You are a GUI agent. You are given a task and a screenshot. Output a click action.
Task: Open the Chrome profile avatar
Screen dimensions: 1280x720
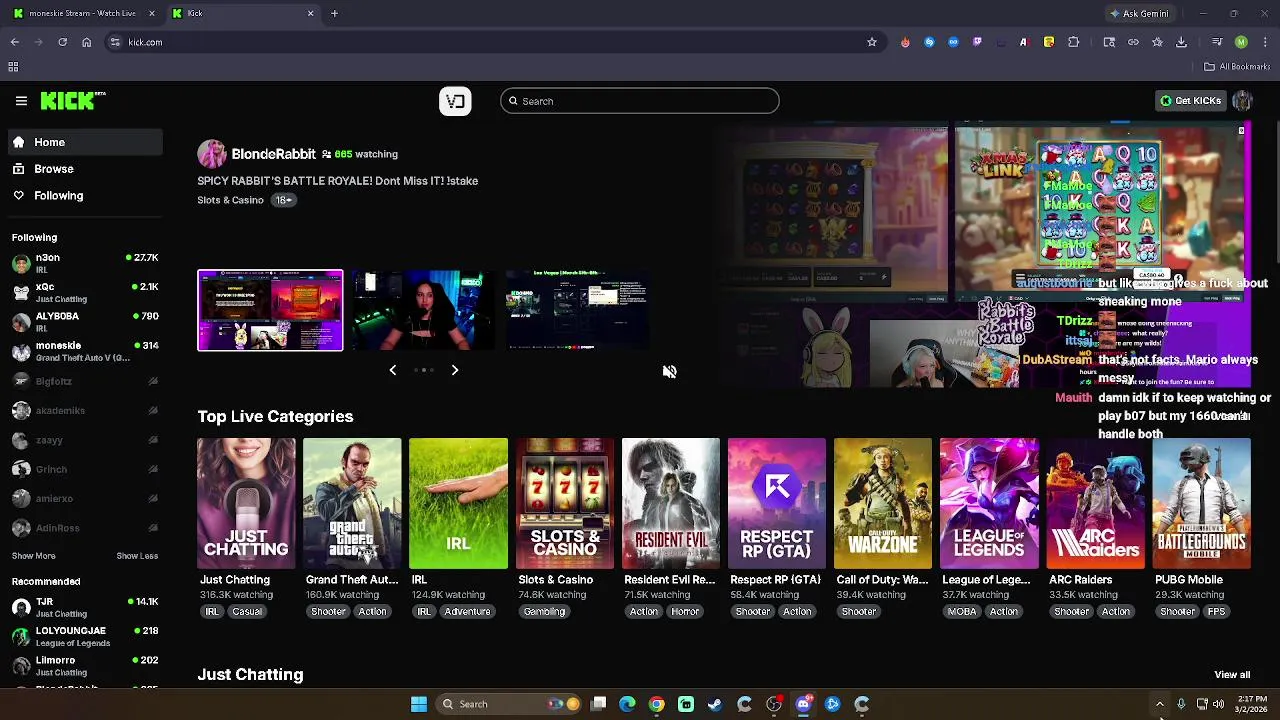tap(1241, 42)
